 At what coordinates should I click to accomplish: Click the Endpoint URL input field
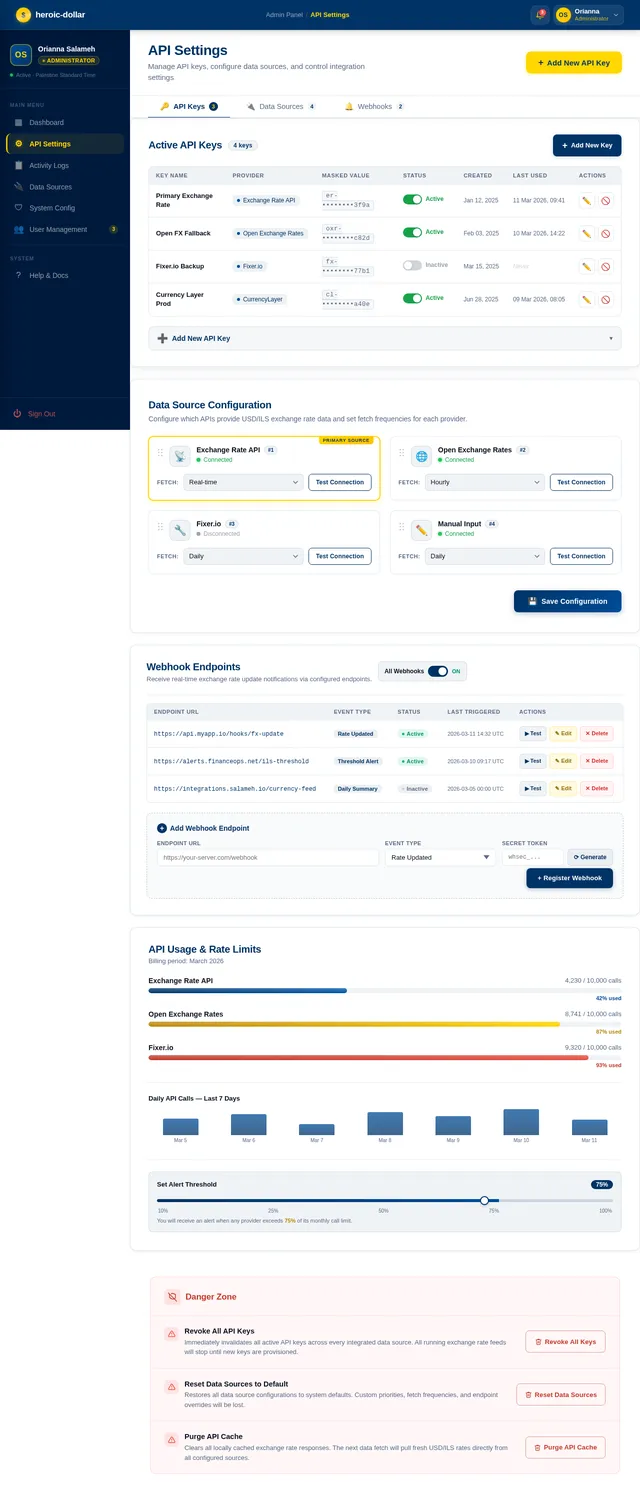point(268,857)
